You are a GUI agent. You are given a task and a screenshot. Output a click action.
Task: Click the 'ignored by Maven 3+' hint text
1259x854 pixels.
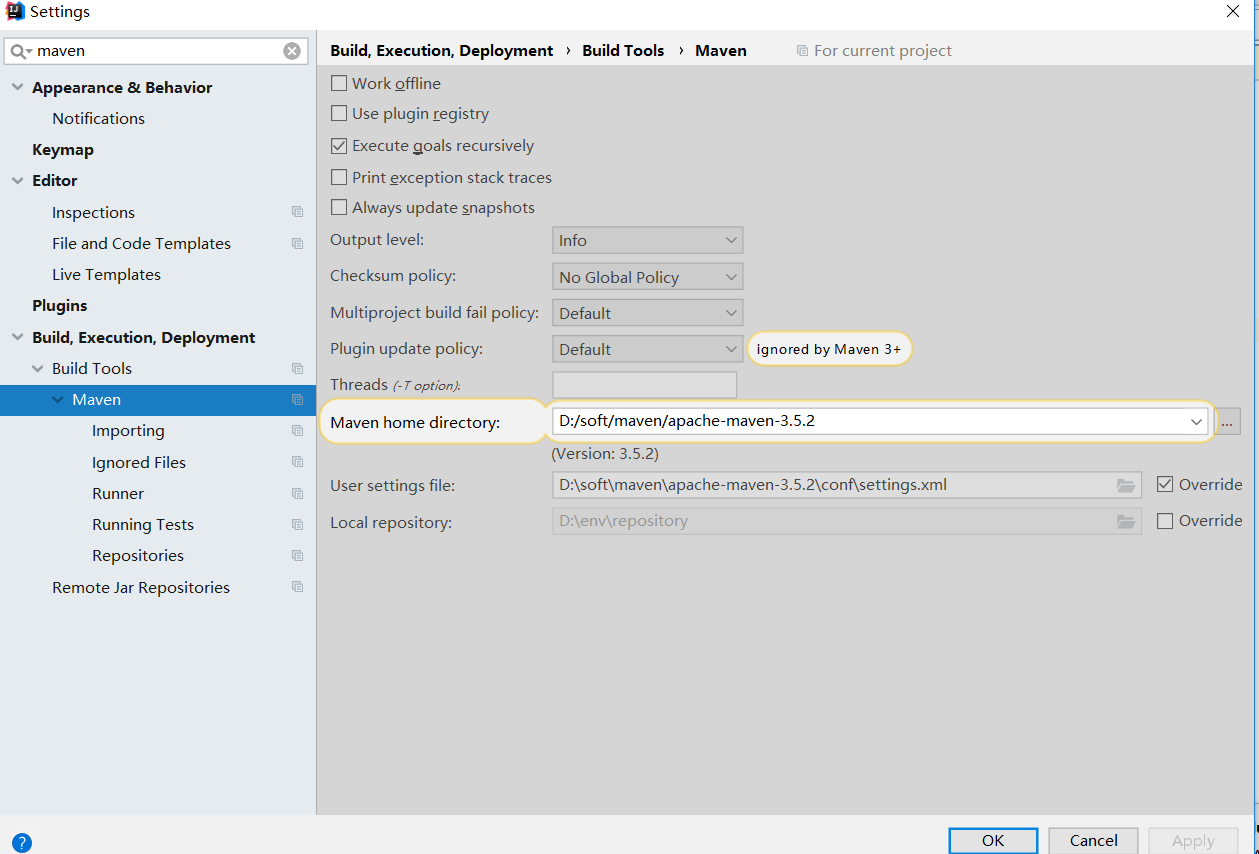829,349
